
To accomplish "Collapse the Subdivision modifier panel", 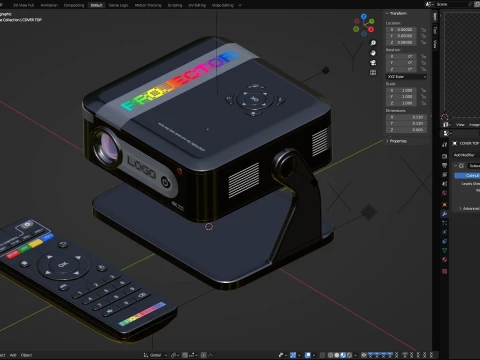I will [456, 166].
